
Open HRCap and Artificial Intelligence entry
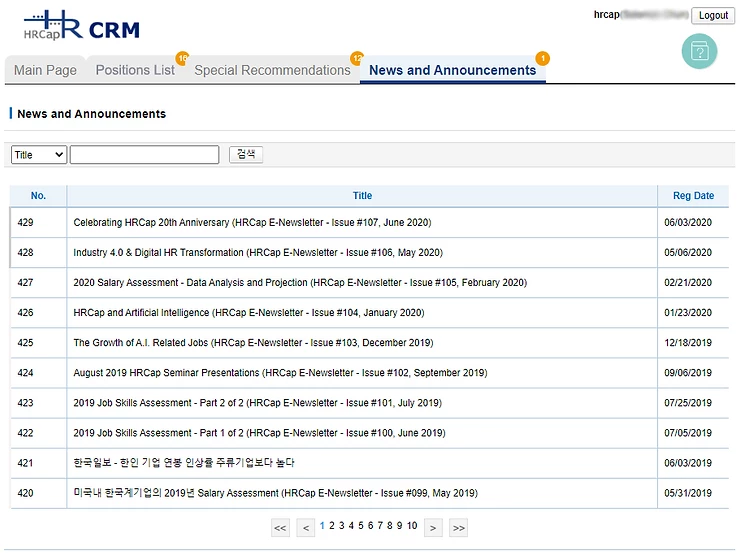point(249,312)
